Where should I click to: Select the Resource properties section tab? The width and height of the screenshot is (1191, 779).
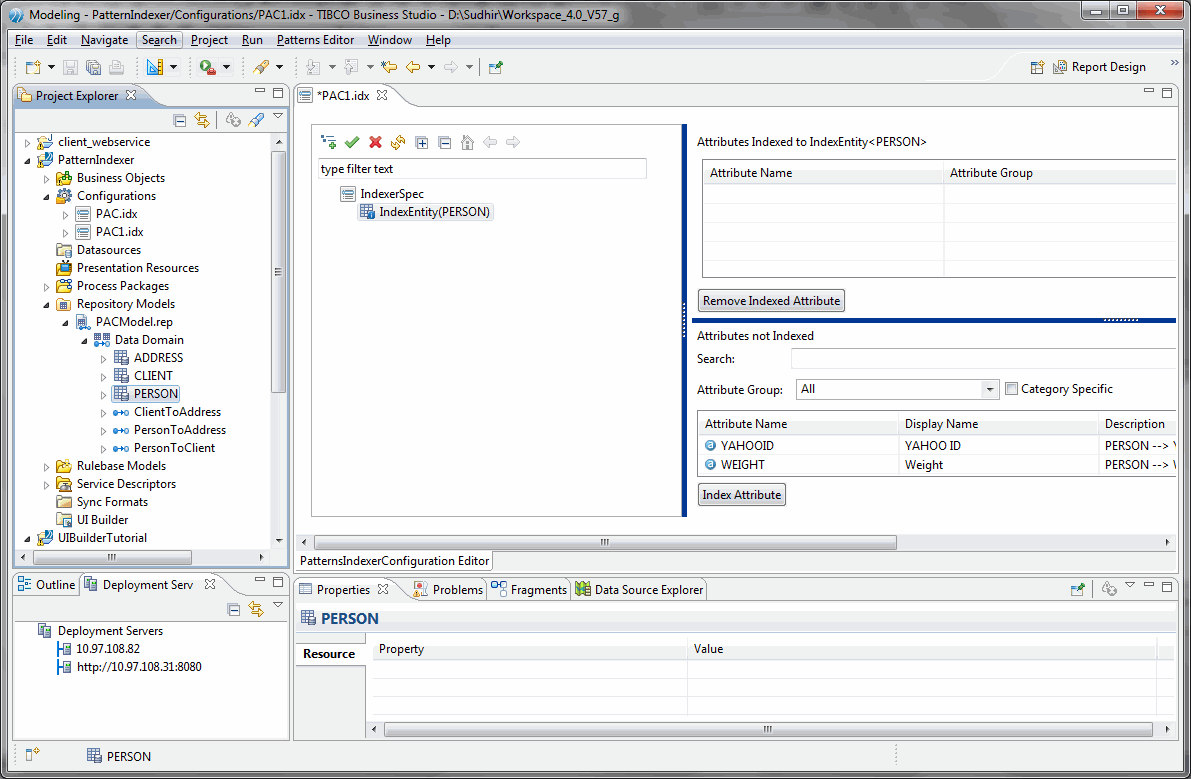[x=329, y=654]
